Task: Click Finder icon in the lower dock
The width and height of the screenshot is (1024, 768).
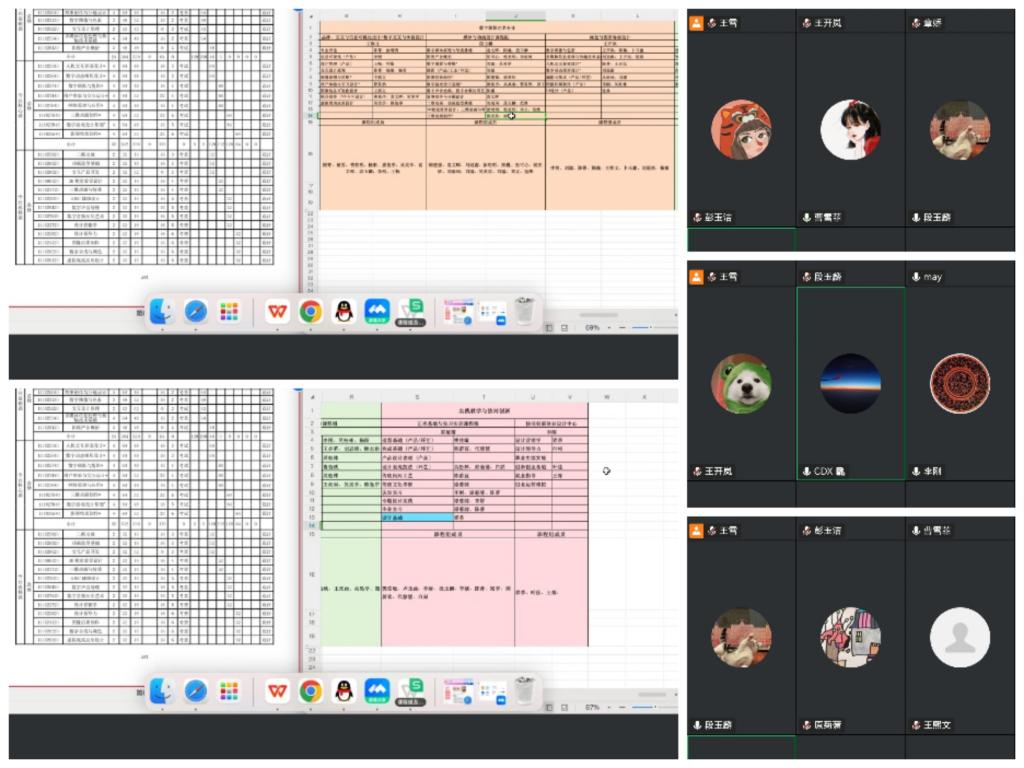Action: 162,690
